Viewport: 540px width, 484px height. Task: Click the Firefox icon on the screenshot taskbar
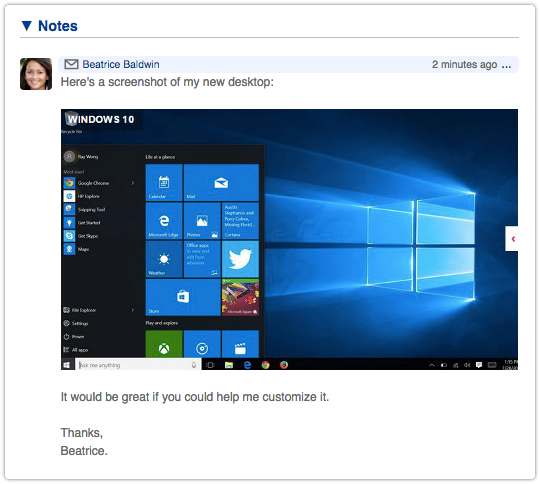click(284, 365)
